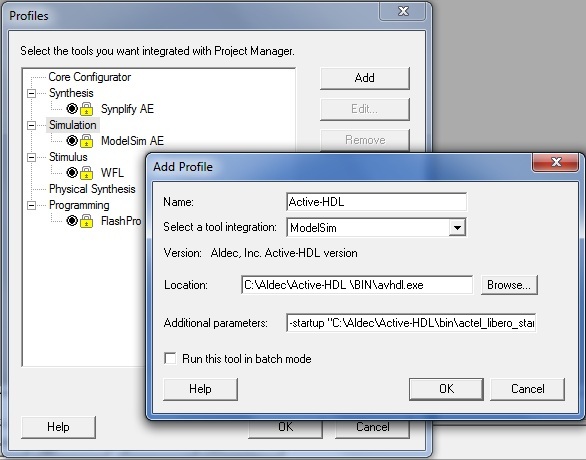
Task: Select the Programming category
Action: click(x=79, y=205)
